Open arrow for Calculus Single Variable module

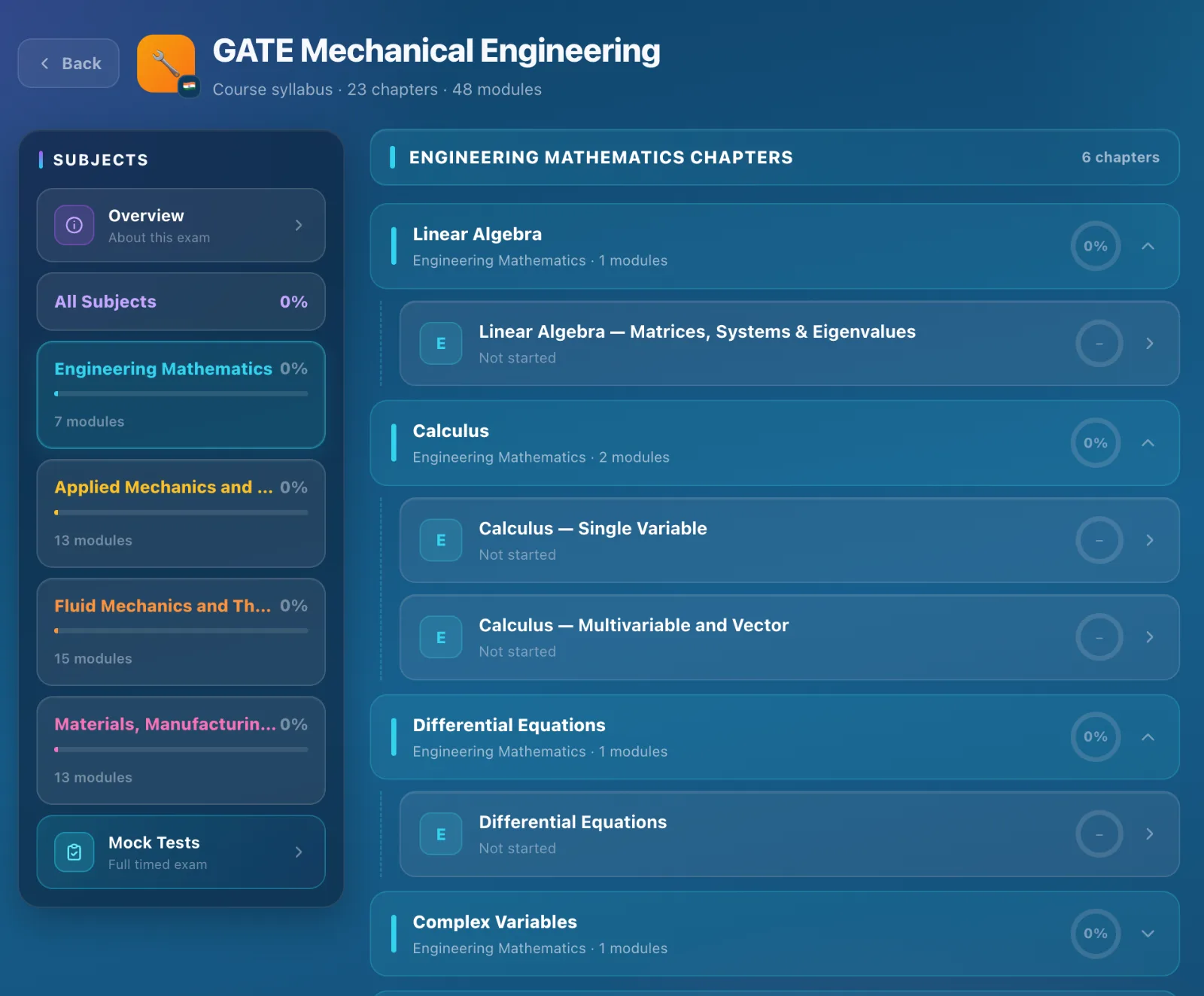tap(1149, 540)
